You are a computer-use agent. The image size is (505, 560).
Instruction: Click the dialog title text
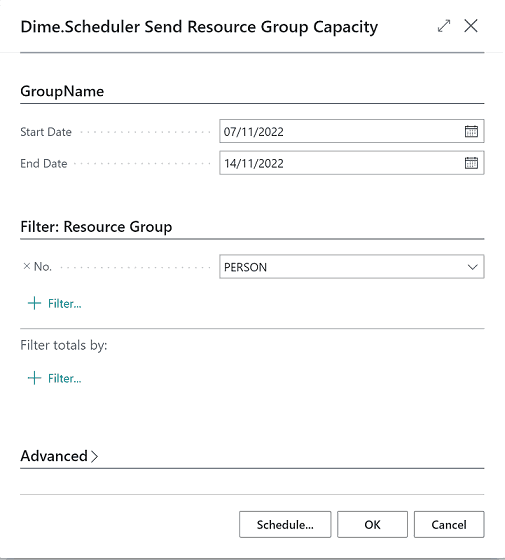pos(199,27)
